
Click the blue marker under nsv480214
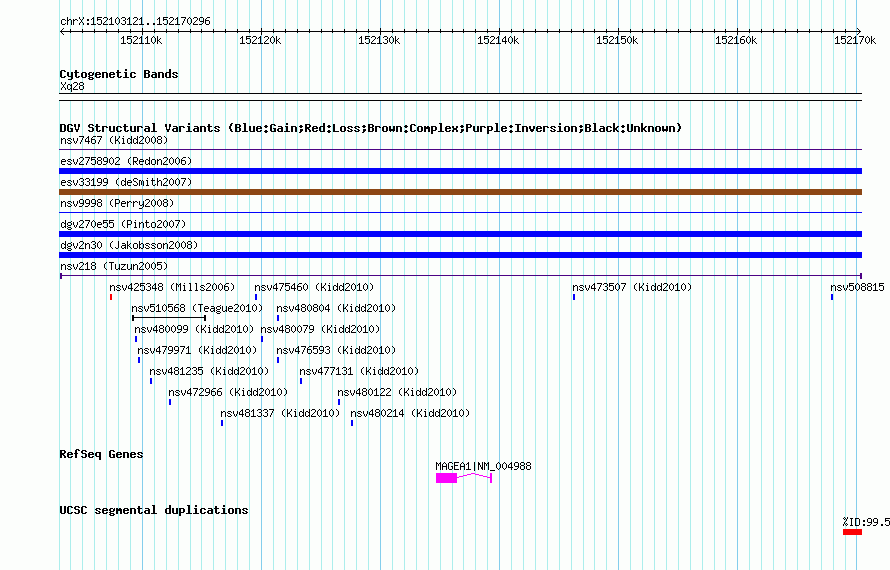352,423
